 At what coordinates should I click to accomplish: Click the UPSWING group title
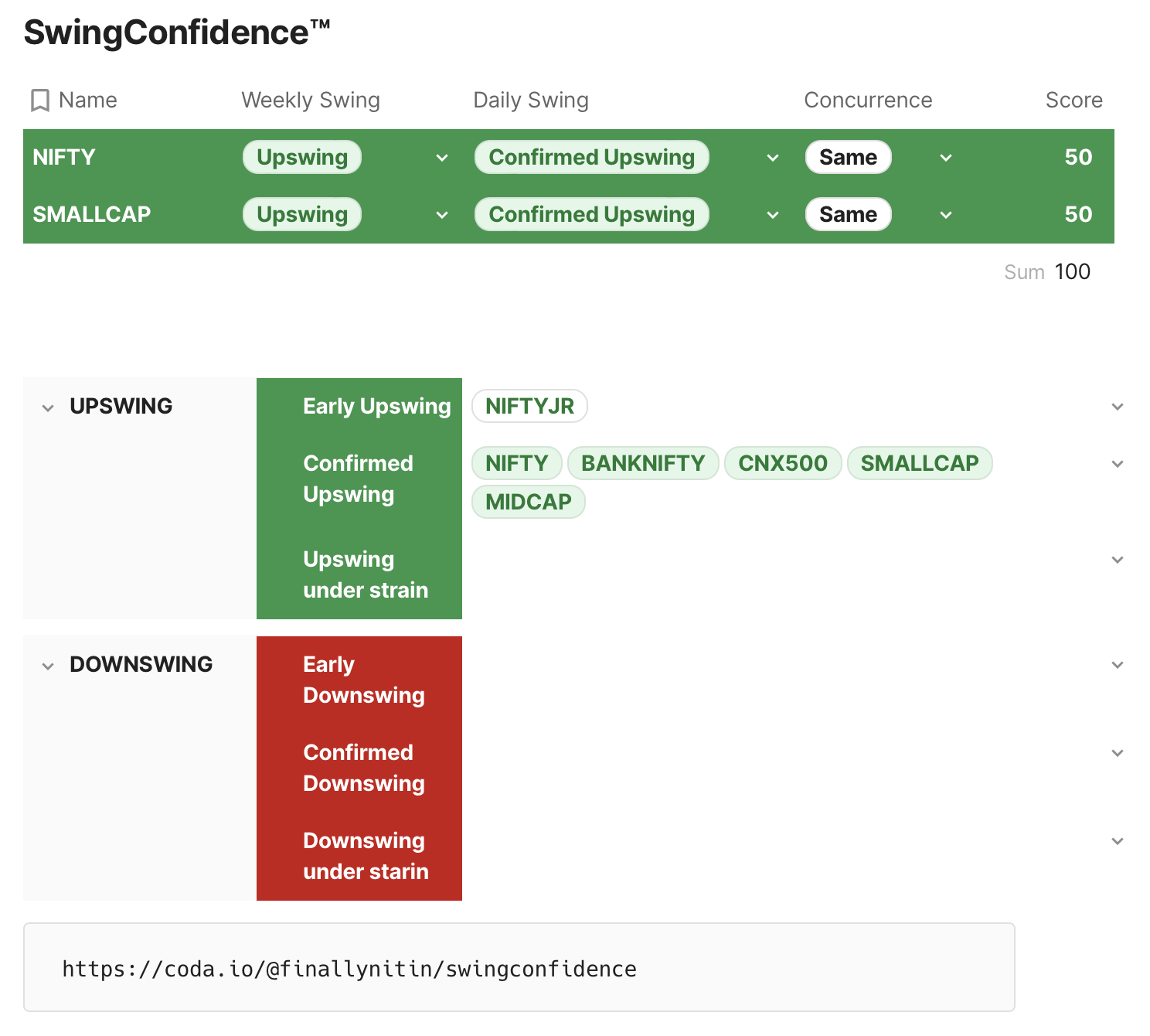pos(121,407)
